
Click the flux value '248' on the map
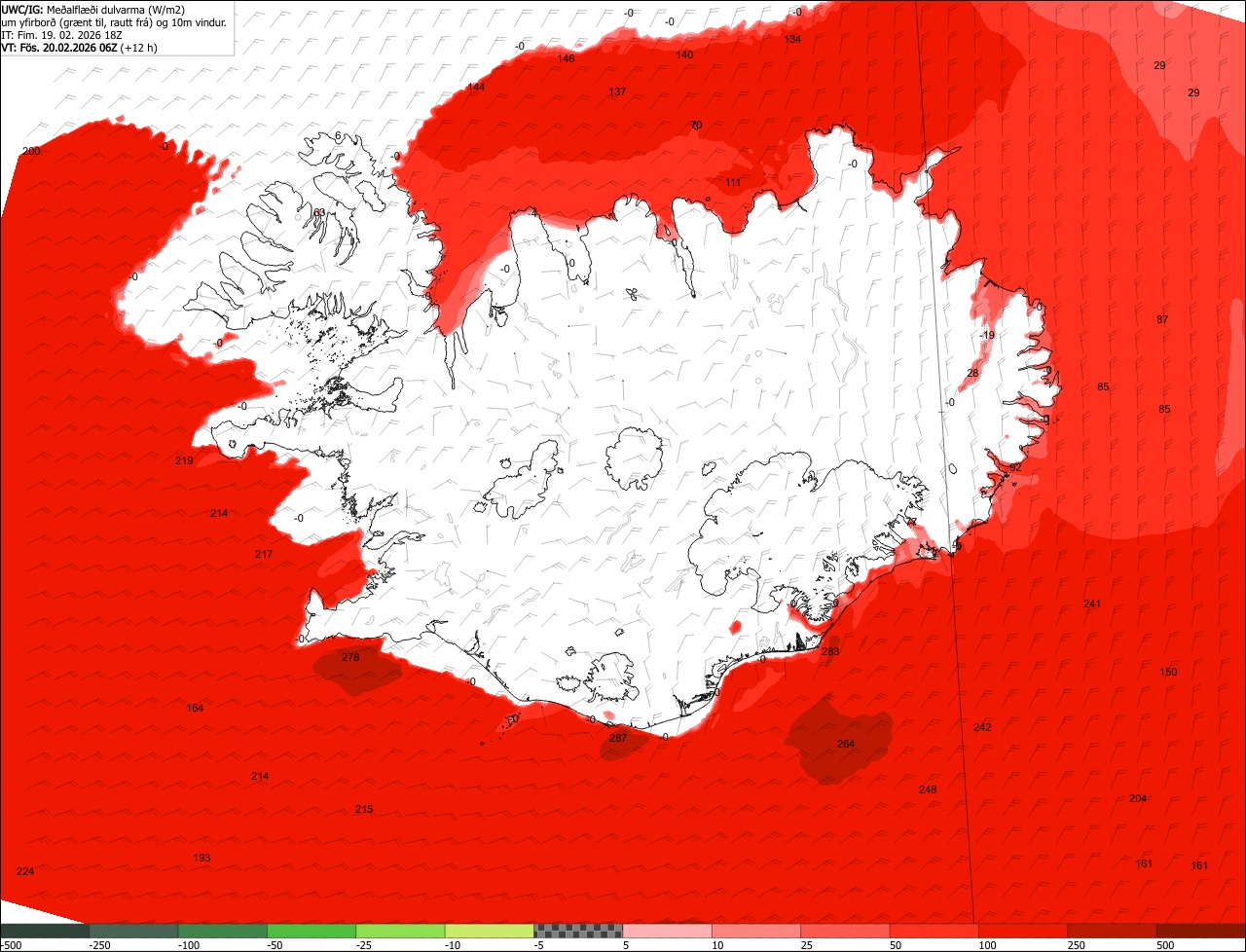[x=928, y=789]
